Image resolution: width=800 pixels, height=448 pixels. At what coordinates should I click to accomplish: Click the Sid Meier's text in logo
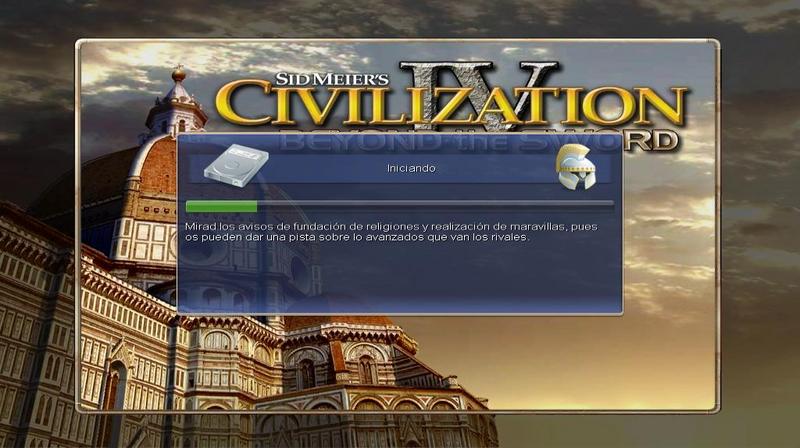332,78
